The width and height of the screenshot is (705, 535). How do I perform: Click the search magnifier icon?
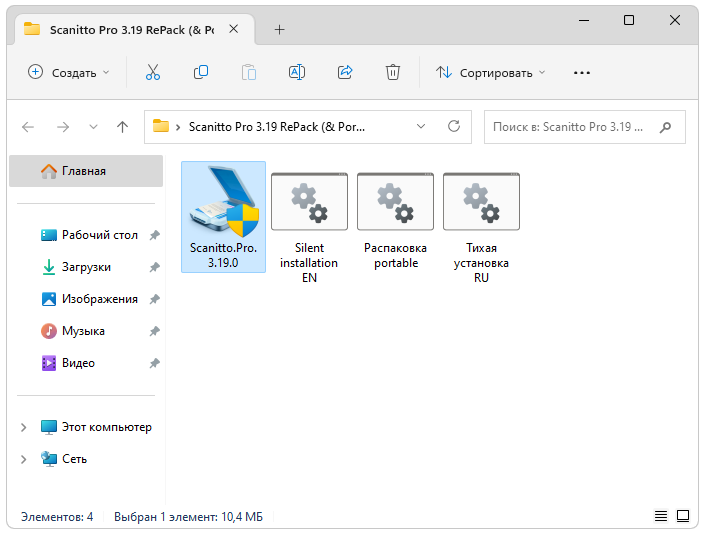(x=665, y=127)
